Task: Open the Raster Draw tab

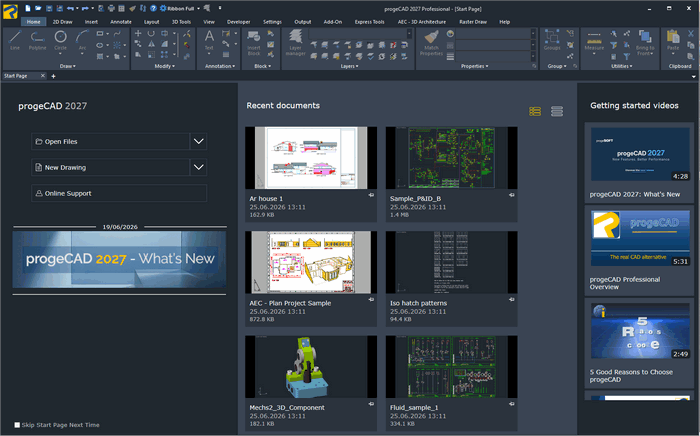Action: [473, 22]
